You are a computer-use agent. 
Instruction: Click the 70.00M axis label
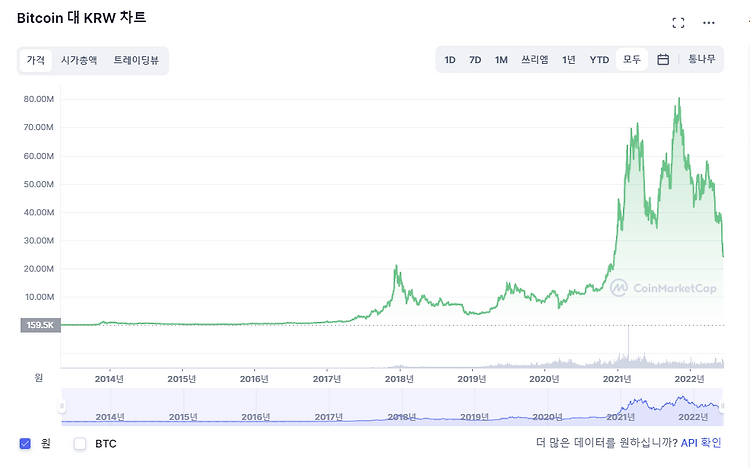(39, 127)
